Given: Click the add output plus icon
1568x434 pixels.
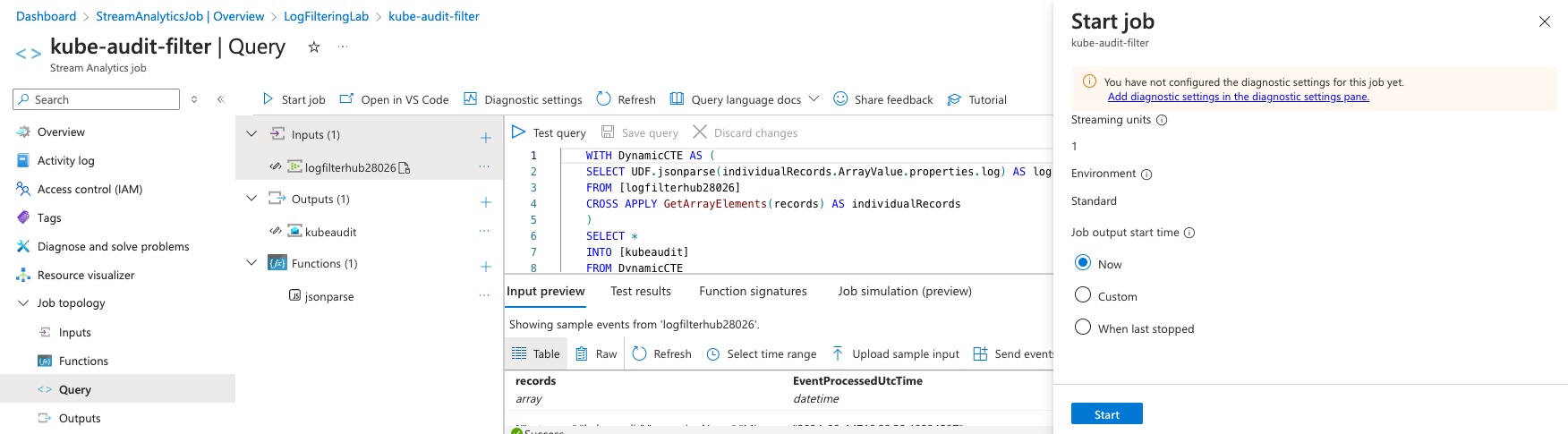Looking at the screenshot, I should point(486,202).
